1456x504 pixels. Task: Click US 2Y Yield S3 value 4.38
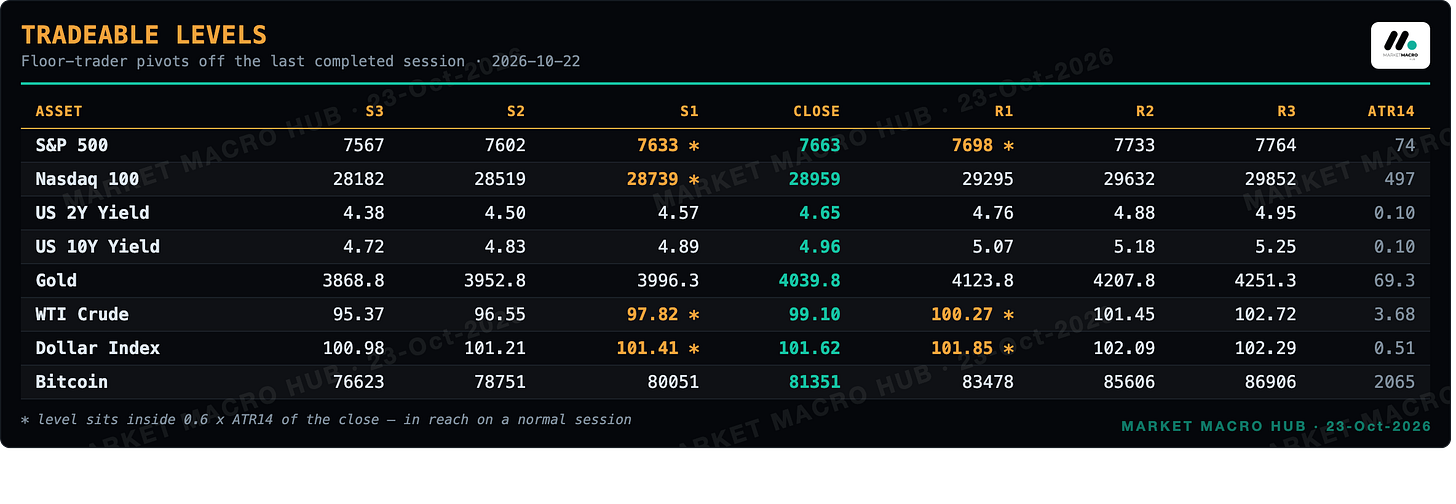pyautogui.click(x=363, y=213)
